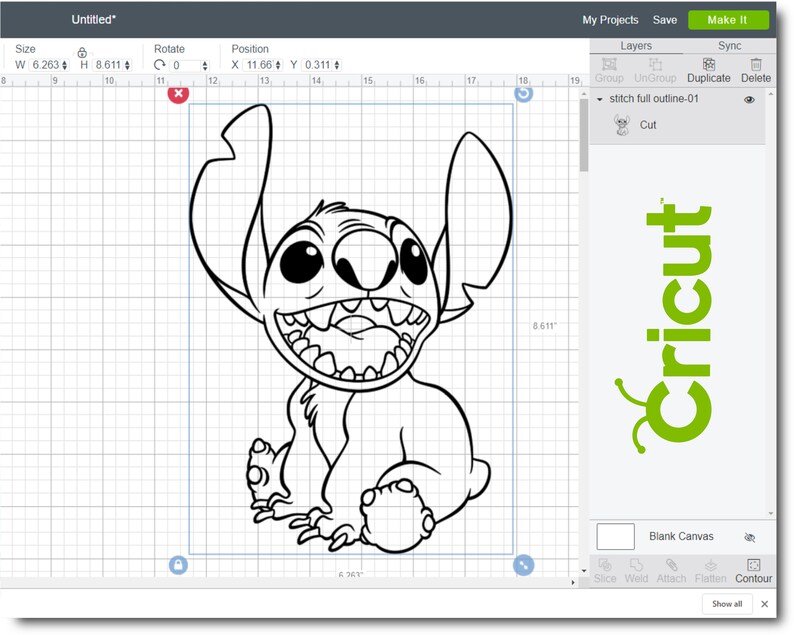The width and height of the screenshot is (794, 635).
Task: Click the rotate handle on the selection box
Action: pos(524,94)
